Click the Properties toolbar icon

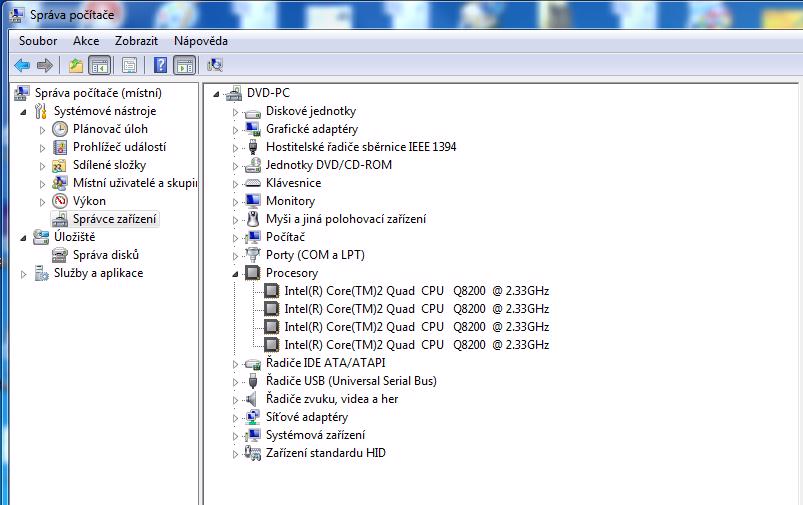click(130, 65)
